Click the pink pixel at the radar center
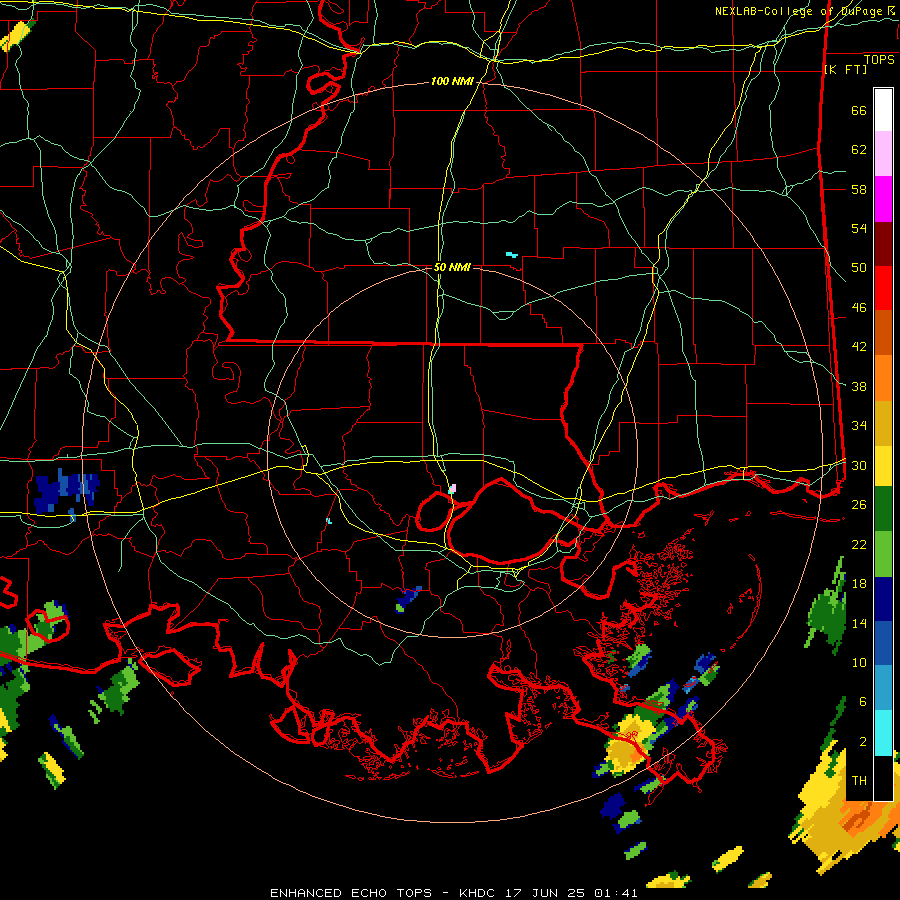 453,488
